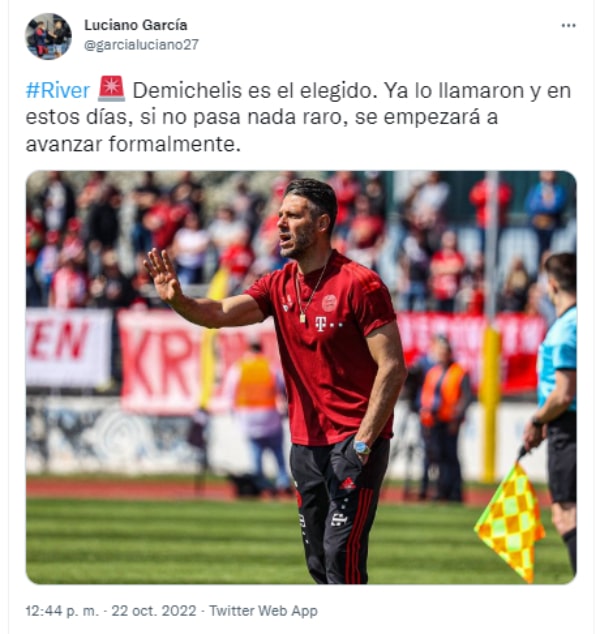Open the @garcialuciano27 handle link

click(142, 44)
